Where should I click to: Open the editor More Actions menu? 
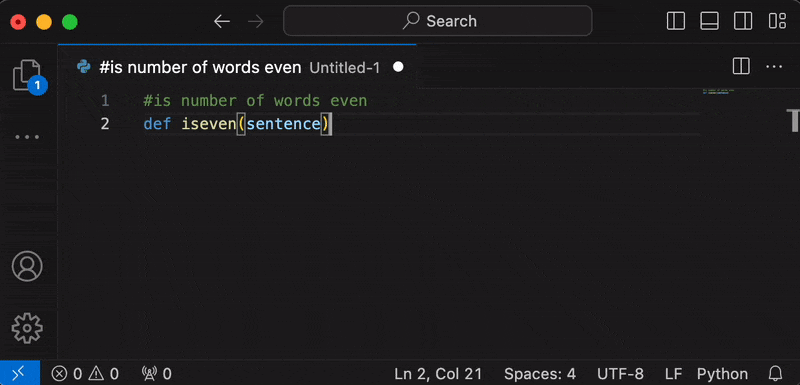click(774, 66)
